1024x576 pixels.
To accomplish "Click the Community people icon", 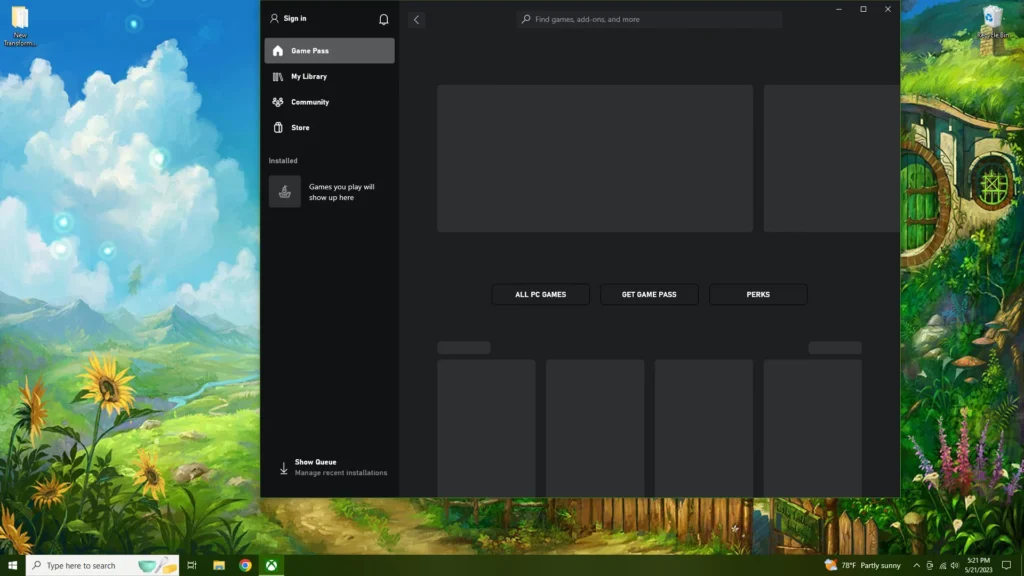I will point(278,102).
